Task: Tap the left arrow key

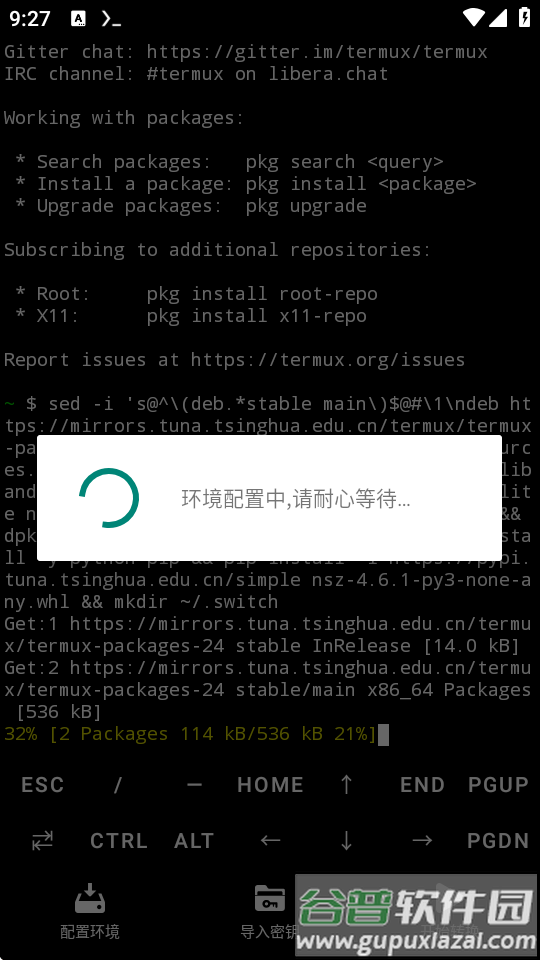Action: coord(270,841)
